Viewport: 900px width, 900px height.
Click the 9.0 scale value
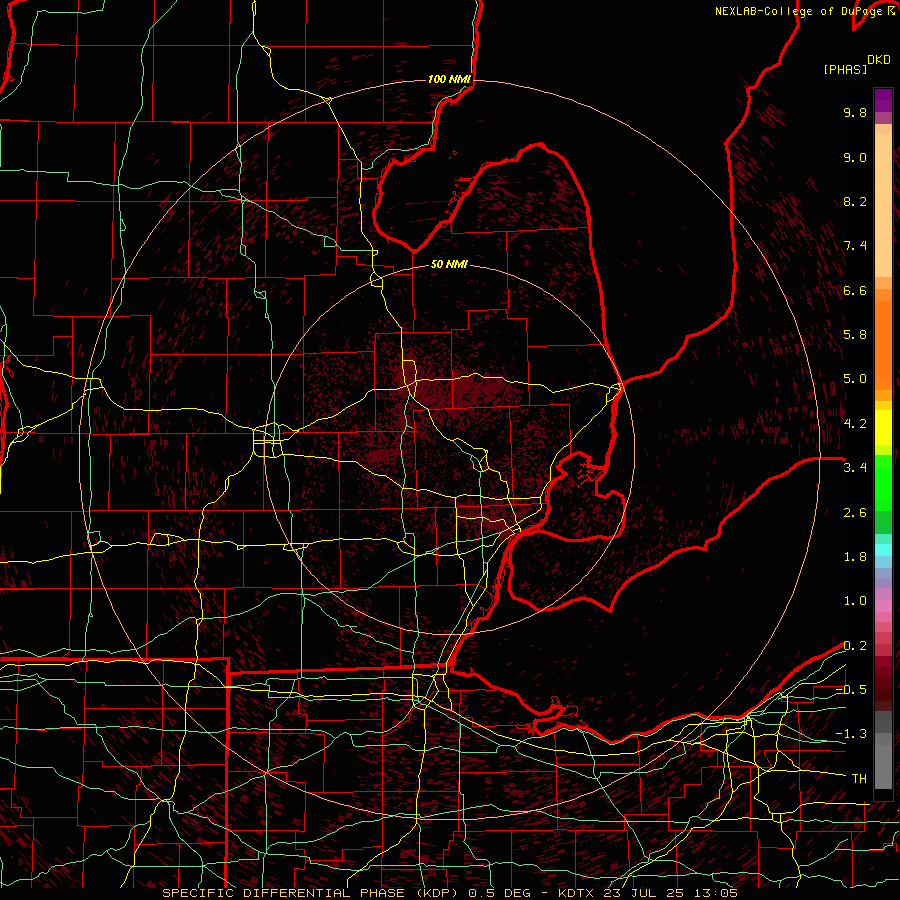[x=855, y=157]
